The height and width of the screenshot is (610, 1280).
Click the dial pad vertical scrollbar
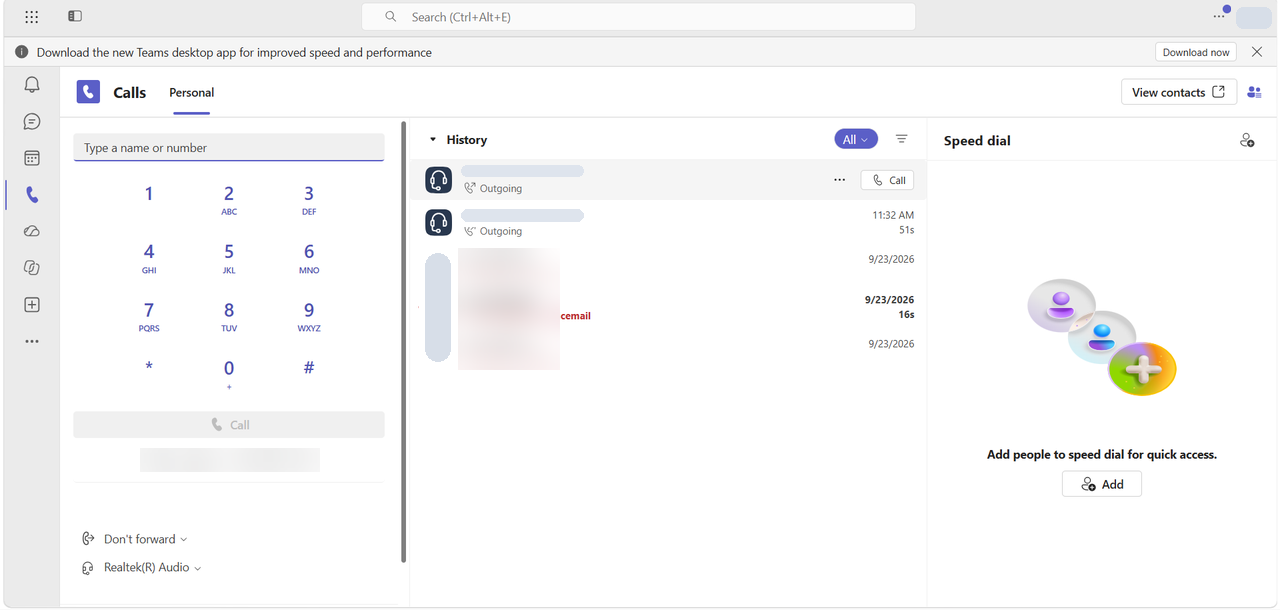pos(404,342)
